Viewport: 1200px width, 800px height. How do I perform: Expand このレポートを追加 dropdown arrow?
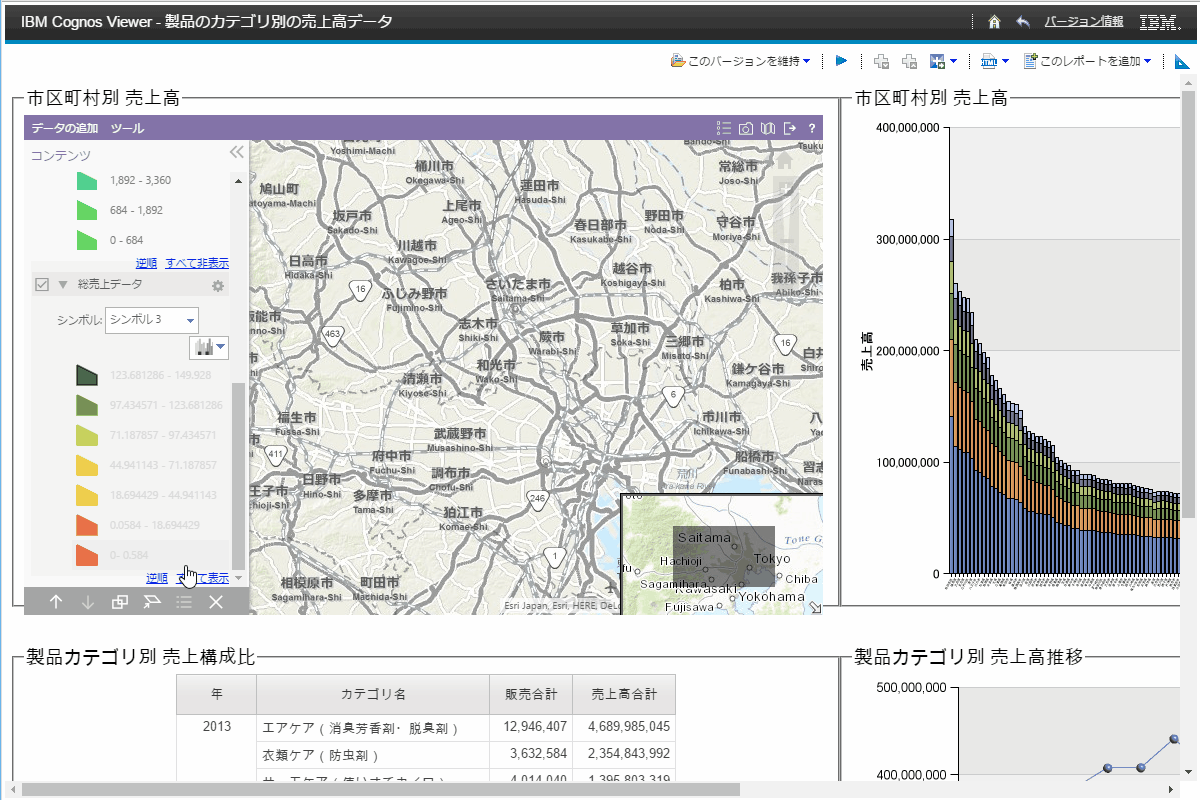(1147, 61)
